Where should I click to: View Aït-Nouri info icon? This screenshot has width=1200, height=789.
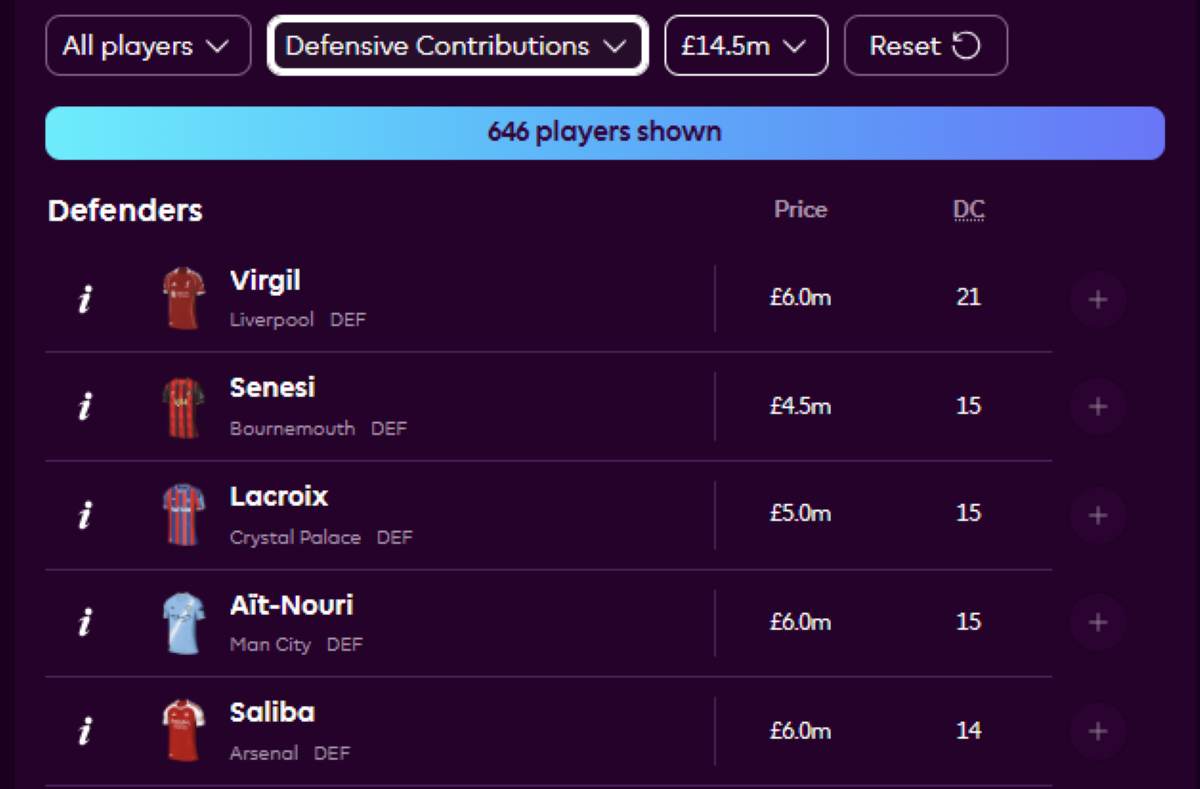point(85,622)
